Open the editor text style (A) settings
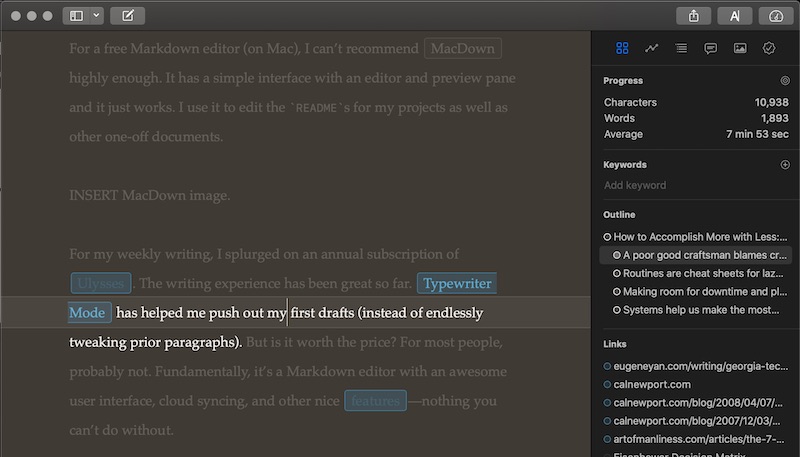This screenshot has width=800, height=457. coord(735,16)
